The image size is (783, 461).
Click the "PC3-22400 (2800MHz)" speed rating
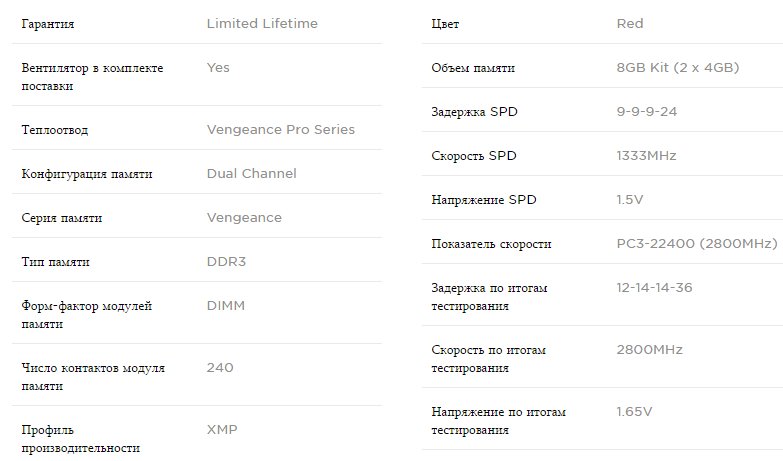tap(696, 243)
